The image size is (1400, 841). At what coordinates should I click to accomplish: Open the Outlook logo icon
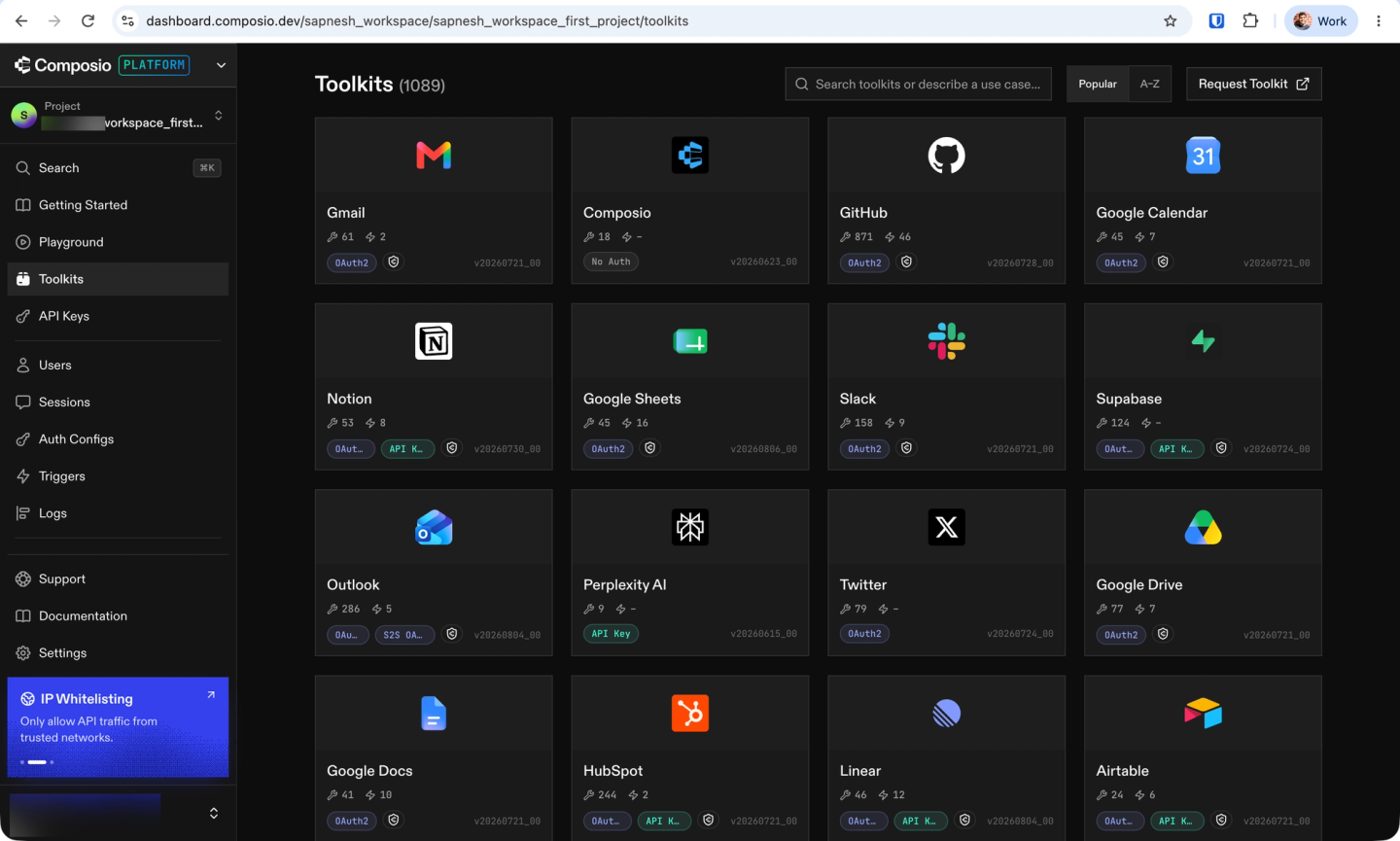(434, 527)
